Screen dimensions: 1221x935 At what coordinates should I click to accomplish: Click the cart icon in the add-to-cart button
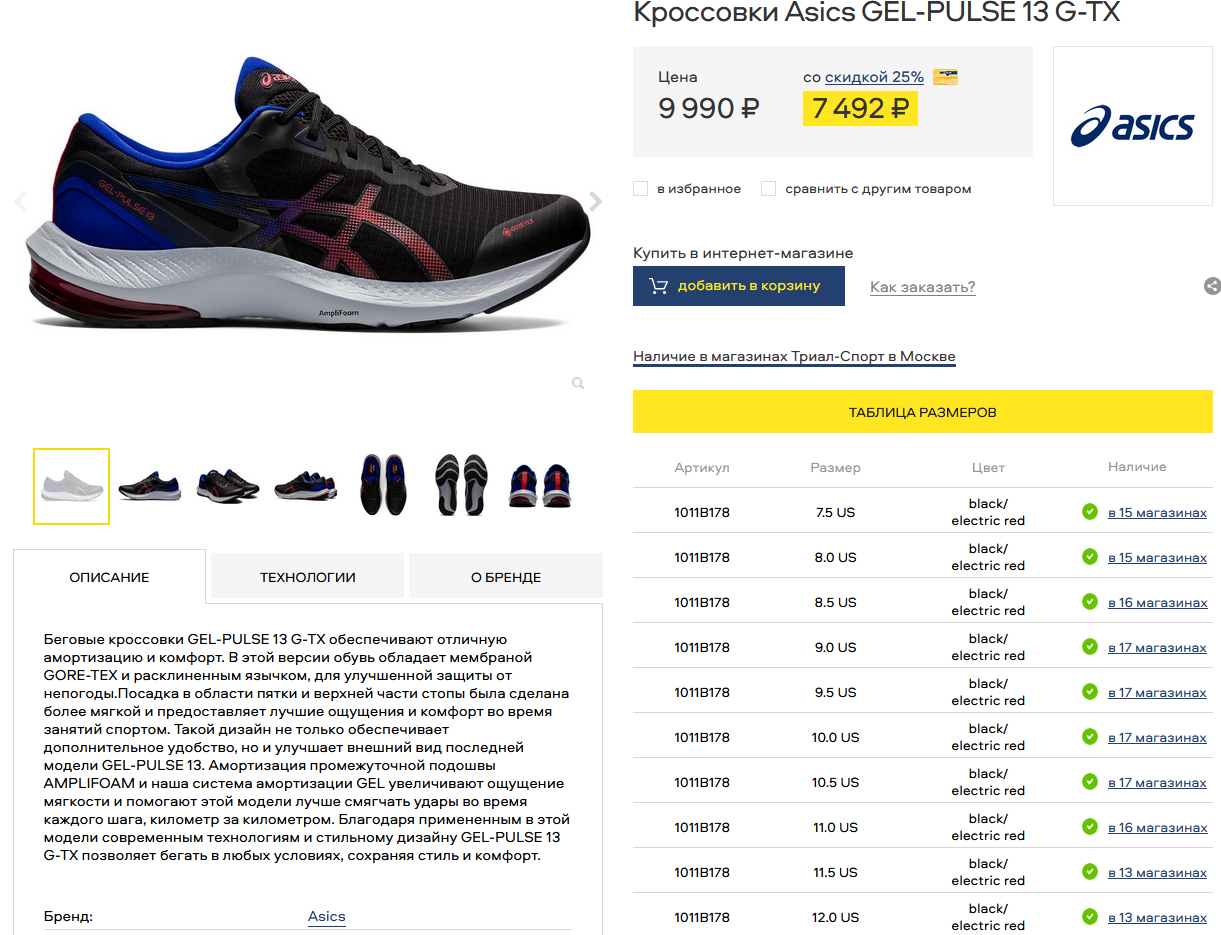[658, 286]
